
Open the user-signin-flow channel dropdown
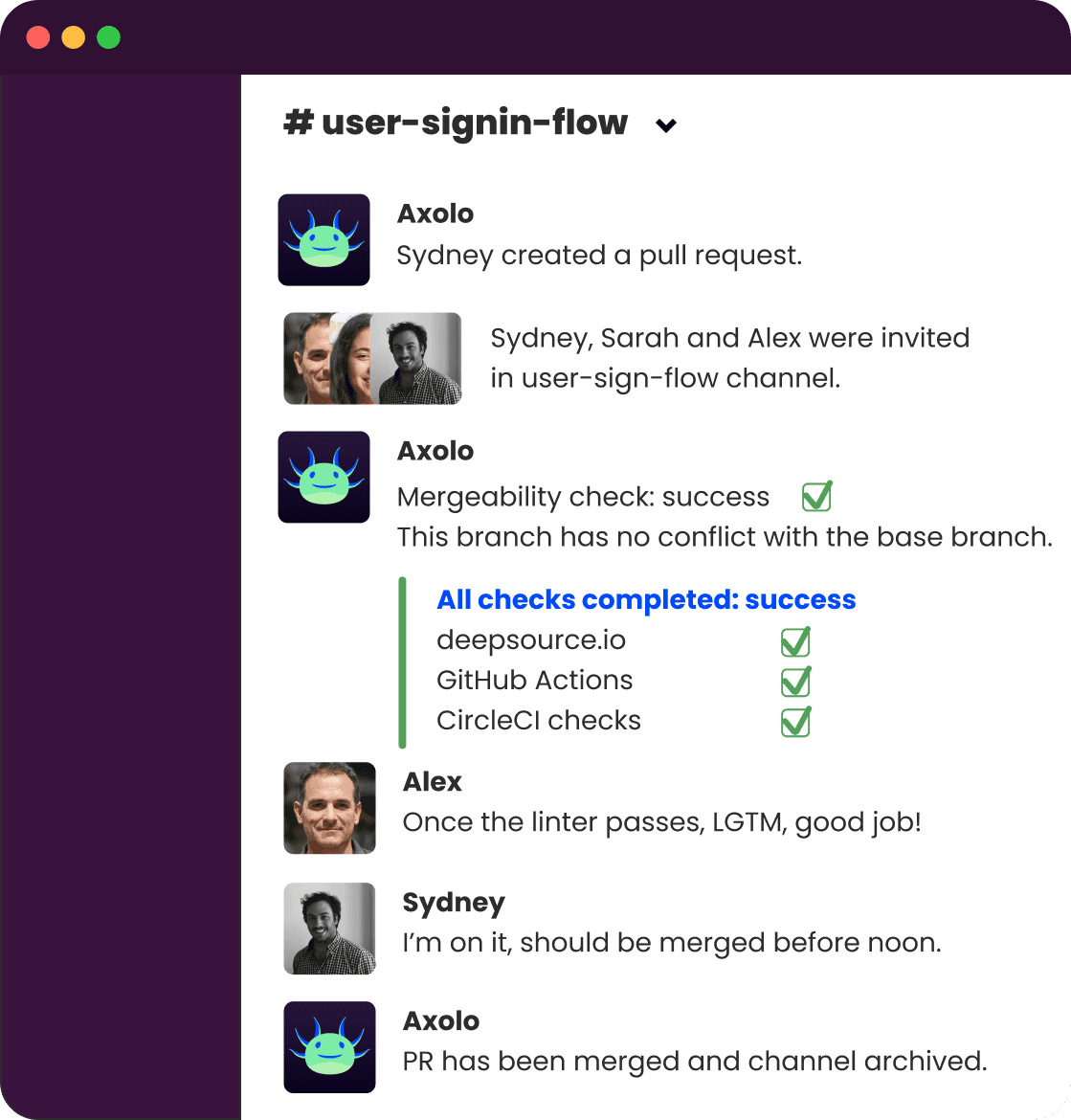(666, 124)
